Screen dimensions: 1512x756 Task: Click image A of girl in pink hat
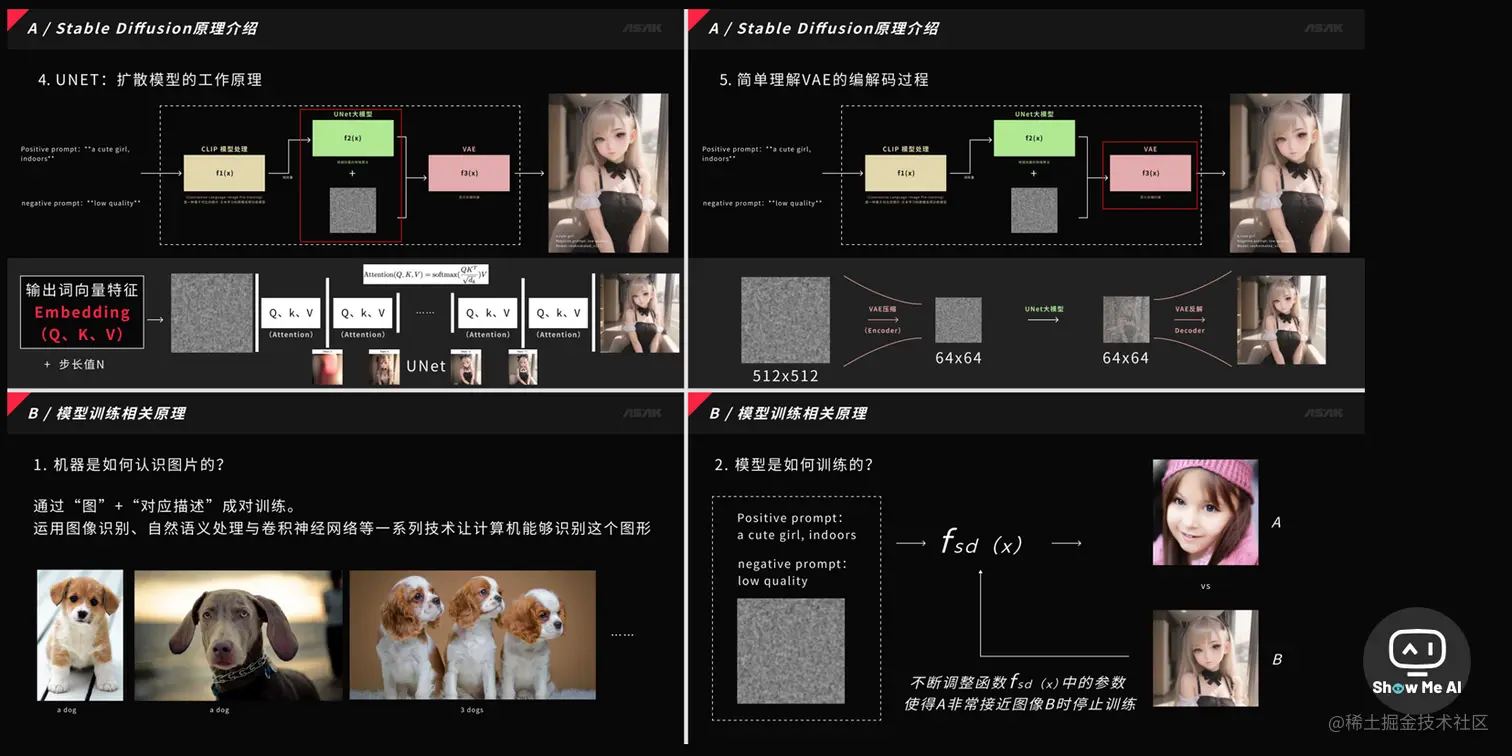1205,512
